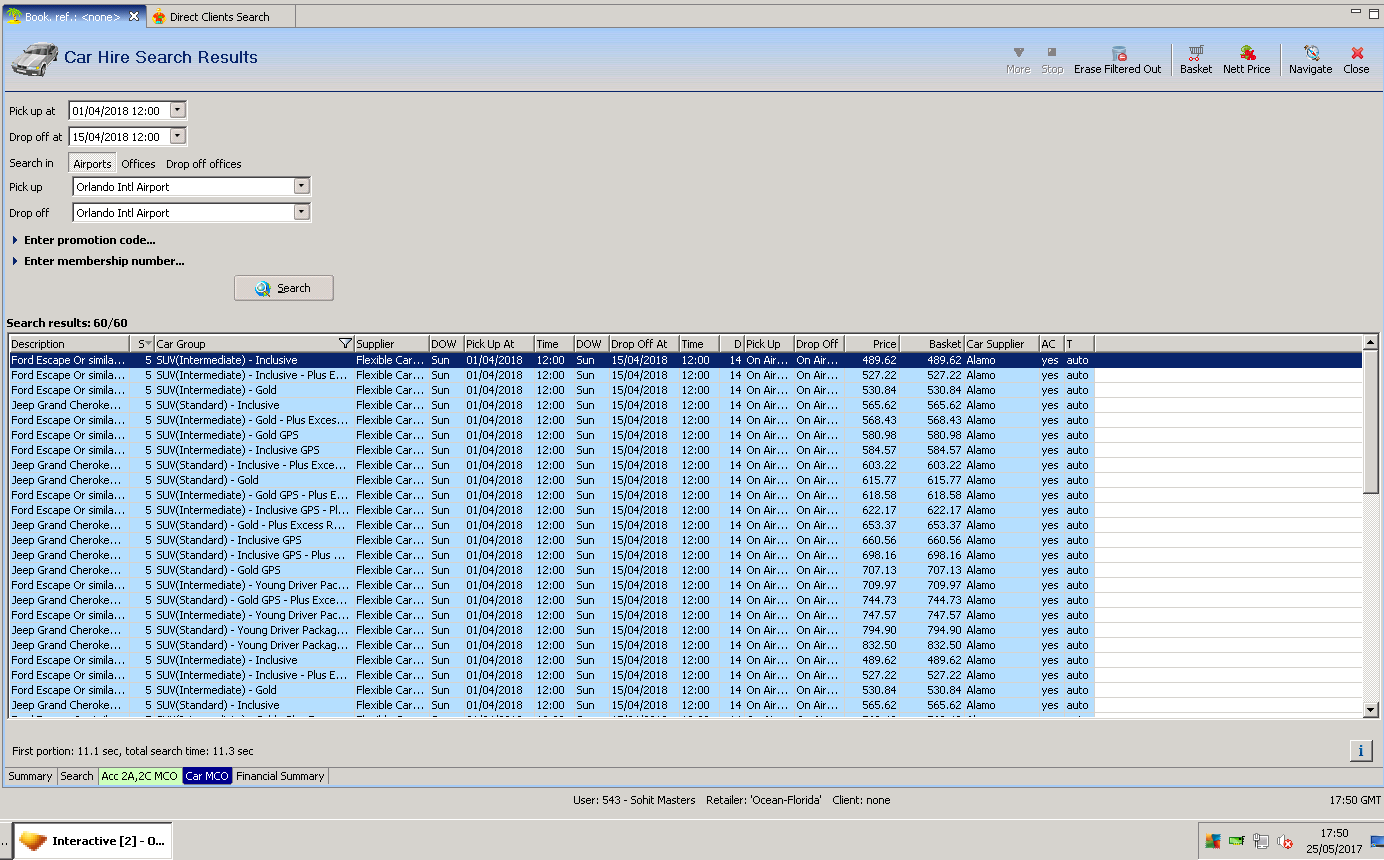Open the Pick up at date dropdown

(x=178, y=110)
